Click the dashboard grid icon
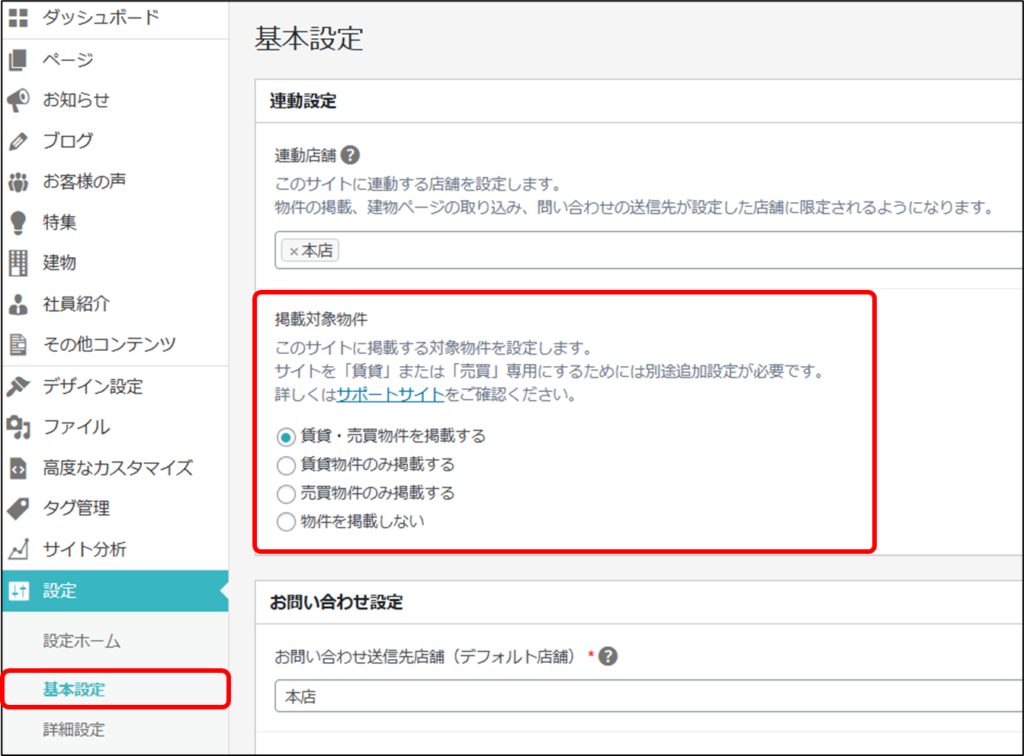Image resolution: width=1024 pixels, height=756 pixels. (x=18, y=18)
